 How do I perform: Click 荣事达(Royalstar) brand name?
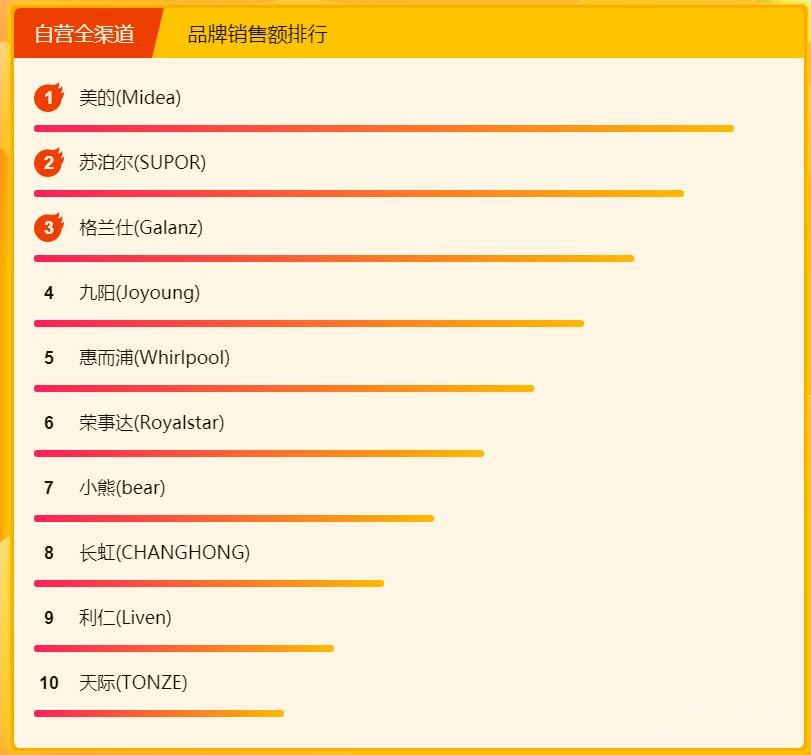[151, 423]
